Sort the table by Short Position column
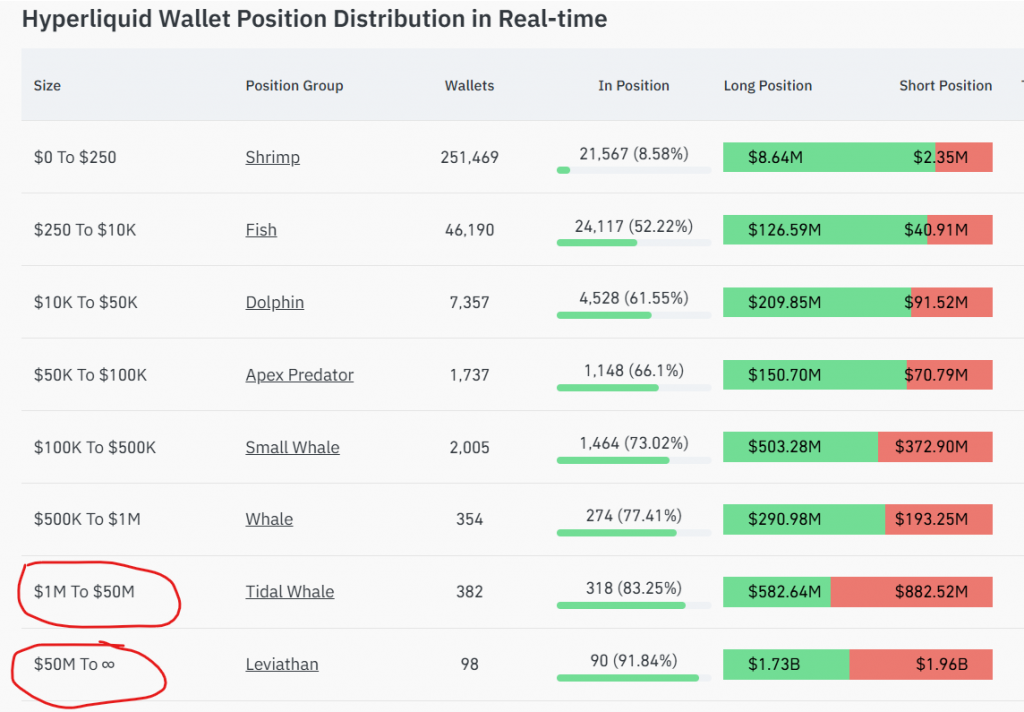The width and height of the screenshot is (1024, 712). click(945, 86)
